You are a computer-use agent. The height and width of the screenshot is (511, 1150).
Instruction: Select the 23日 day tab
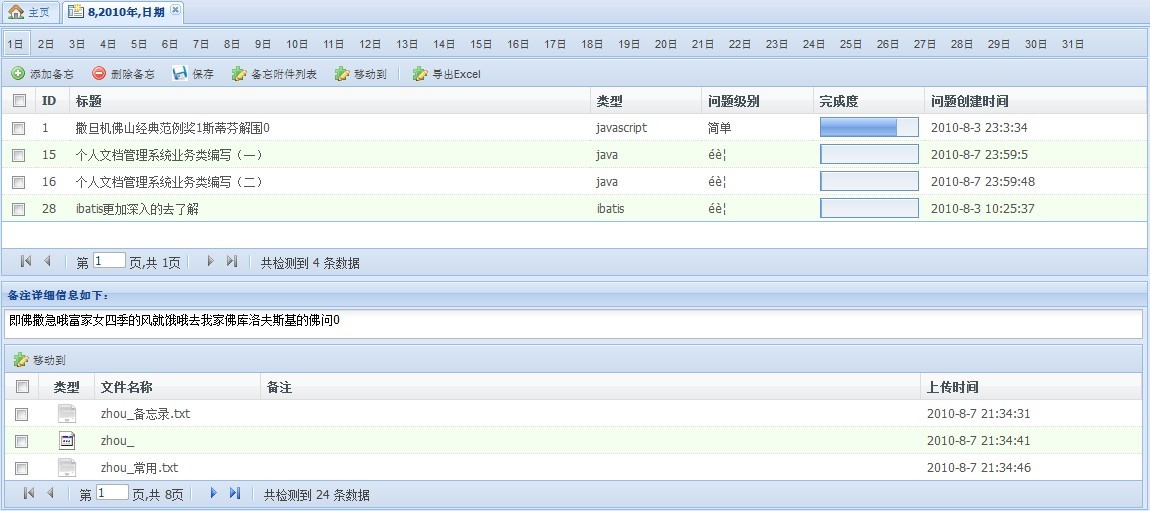point(777,44)
